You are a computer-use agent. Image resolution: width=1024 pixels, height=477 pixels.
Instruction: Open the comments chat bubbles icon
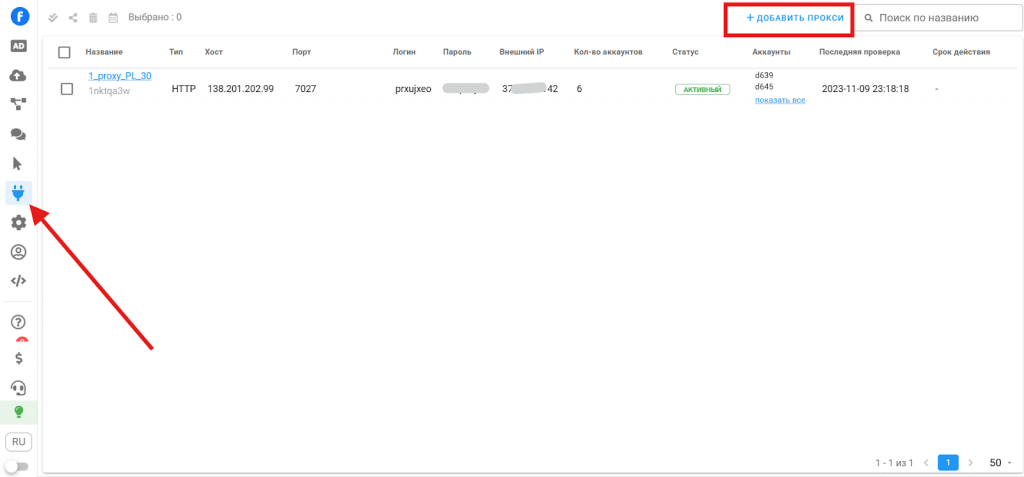pyautogui.click(x=18, y=134)
